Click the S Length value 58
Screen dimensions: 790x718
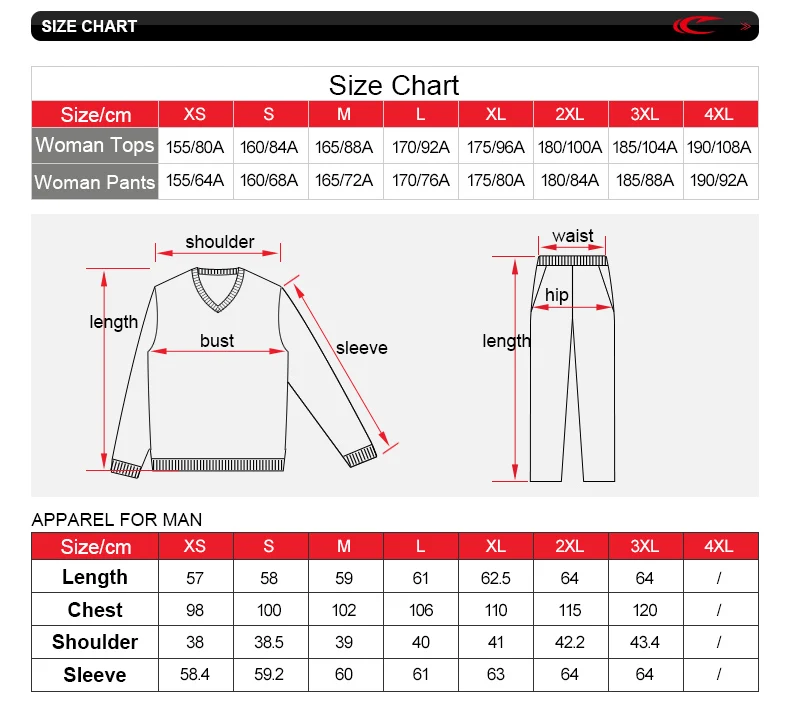point(269,578)
